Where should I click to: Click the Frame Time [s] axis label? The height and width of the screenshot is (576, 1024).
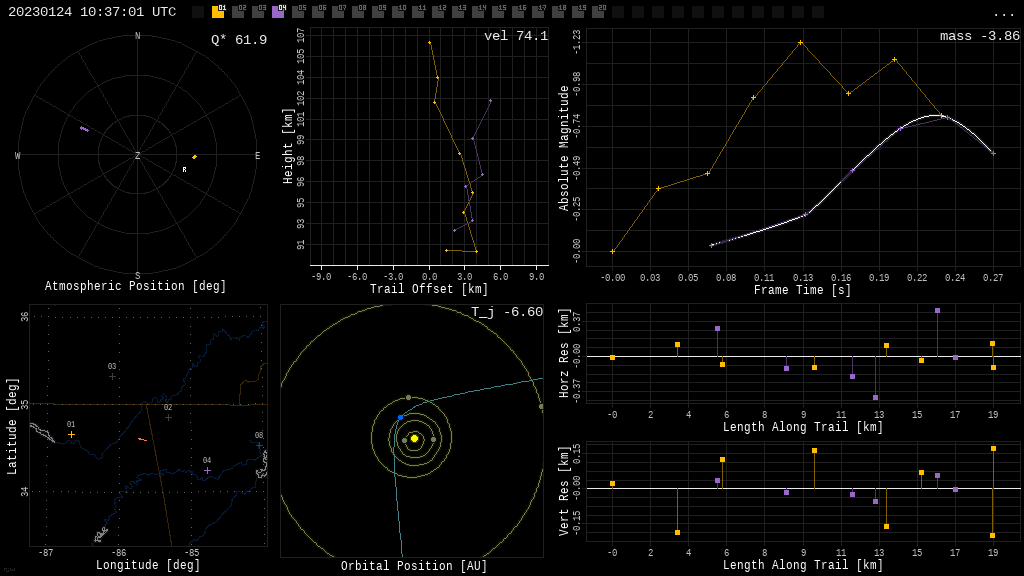tap(802, 289)
